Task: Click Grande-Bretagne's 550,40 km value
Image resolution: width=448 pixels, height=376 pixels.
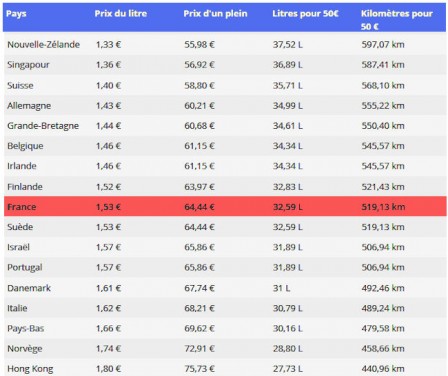Action: pyautogui.click(x=383, y=126)
